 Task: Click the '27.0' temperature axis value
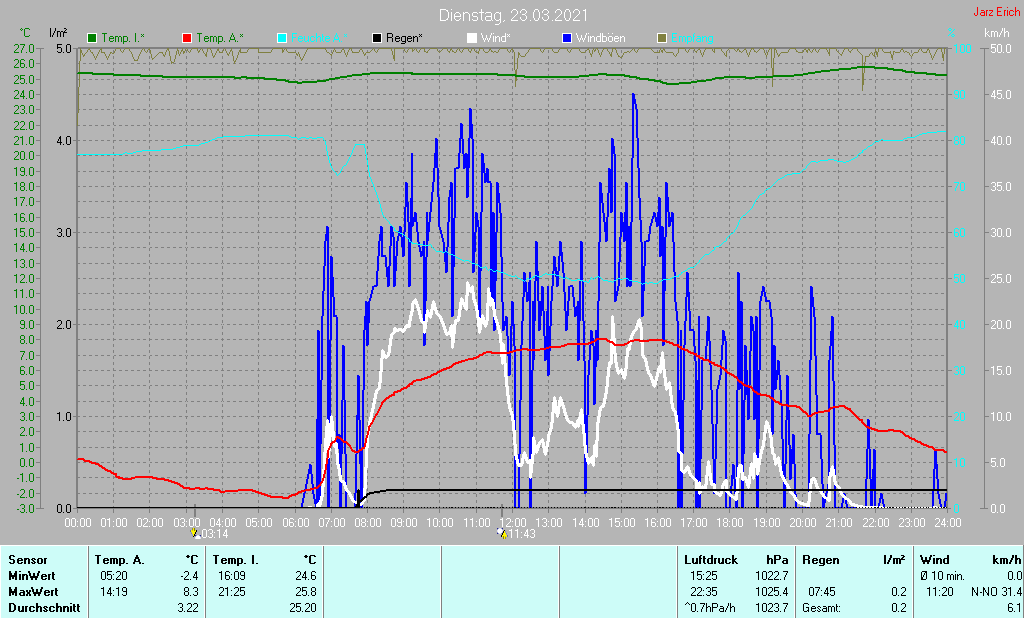[24, 48]
